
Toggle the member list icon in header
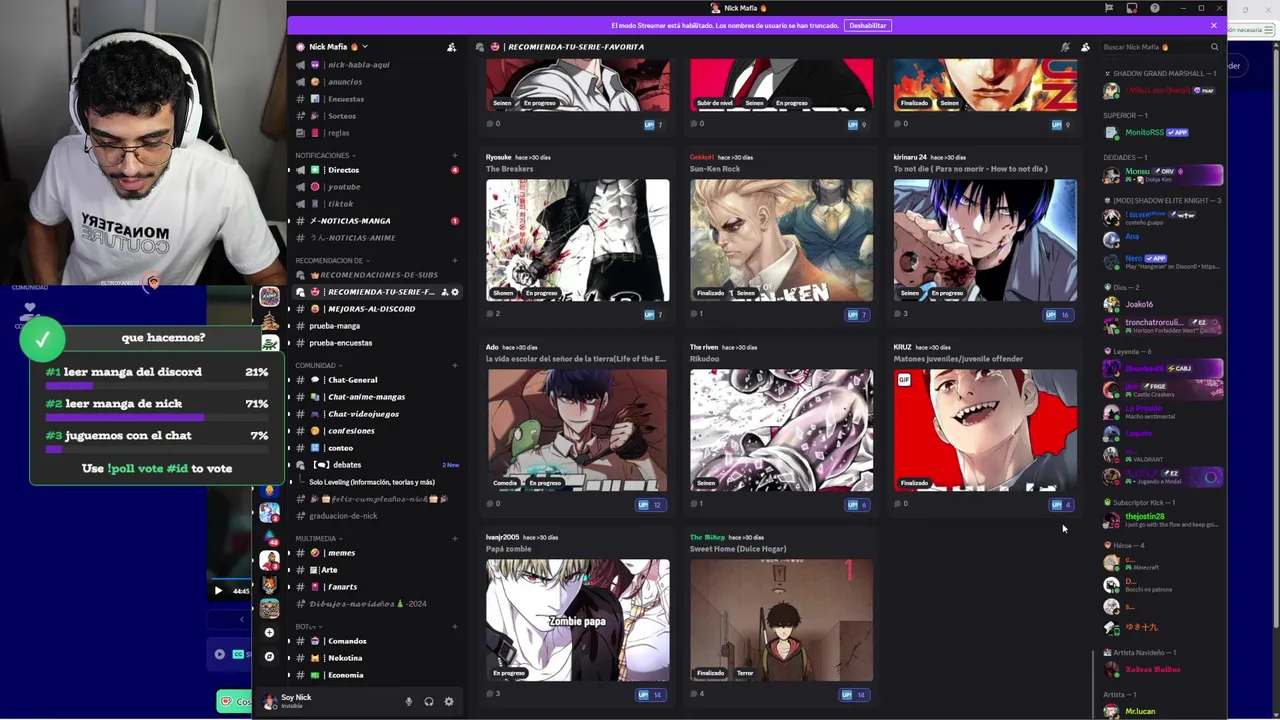pos(1085,47)
